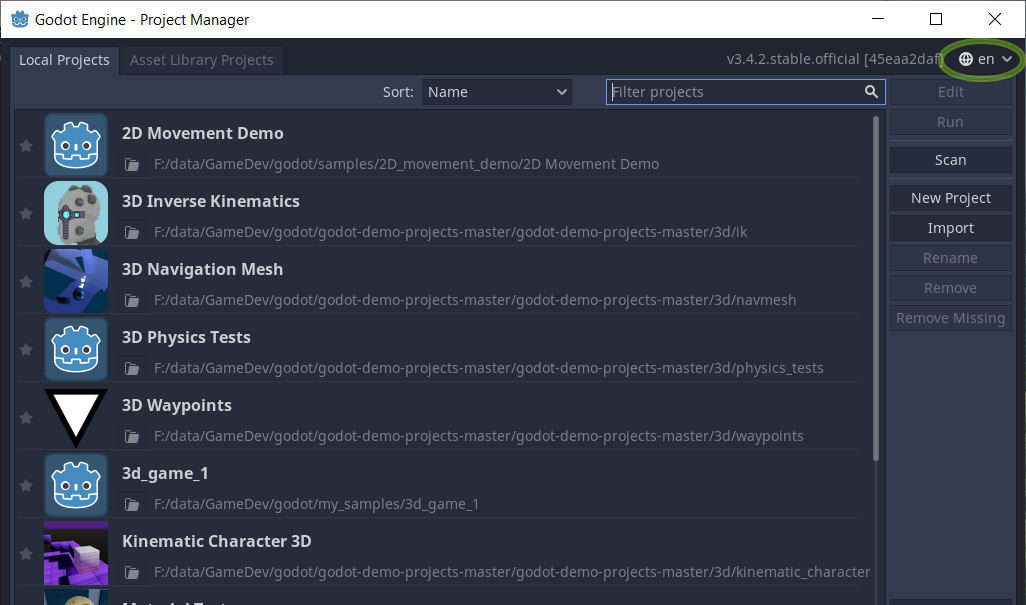Click the path ending in 3d/physics_tests
The height and width of the screenshot is (605, 1026).
(489, 368)
